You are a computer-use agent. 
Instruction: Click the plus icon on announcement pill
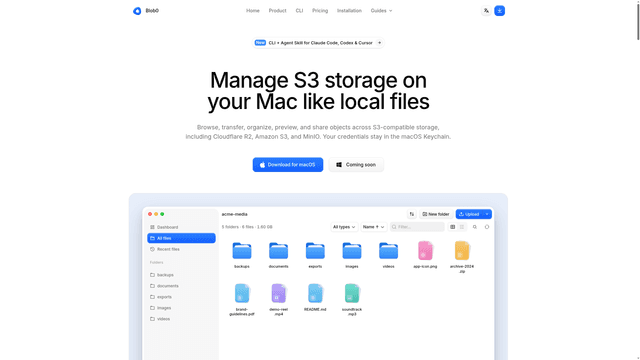pyautogui.click(x=379, y=43)
